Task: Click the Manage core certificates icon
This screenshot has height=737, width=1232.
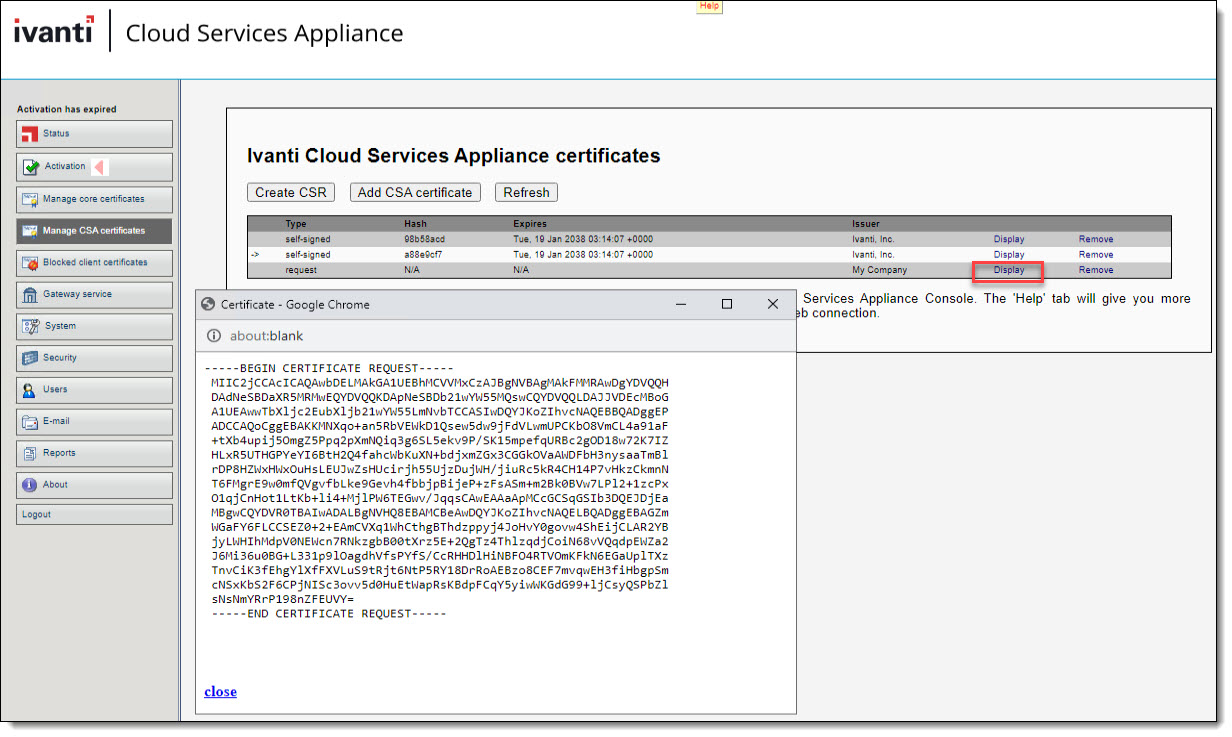Action: [x=30, y=199]
